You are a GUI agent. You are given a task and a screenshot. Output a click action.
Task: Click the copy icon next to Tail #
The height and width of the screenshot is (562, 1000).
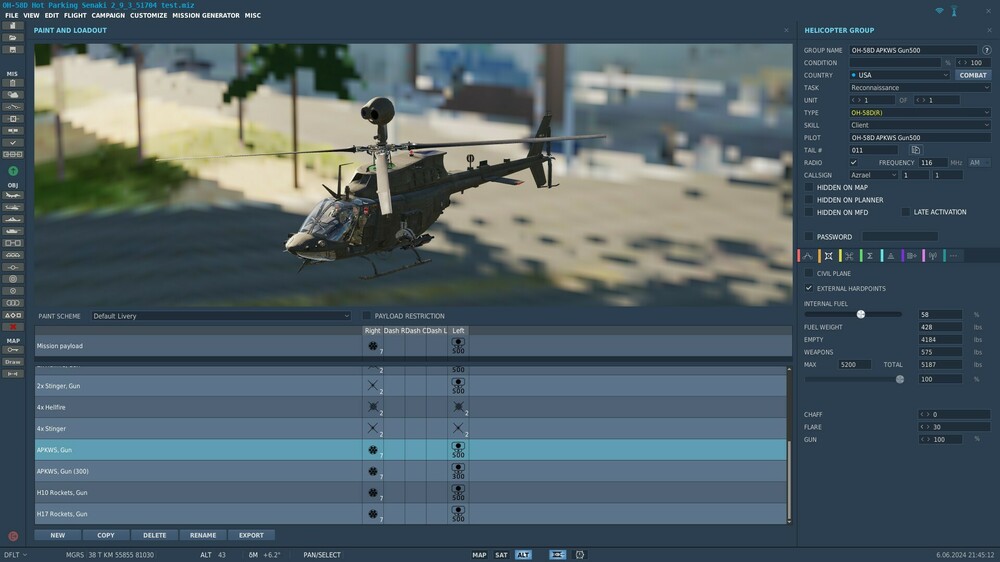[x=915, y=150]
